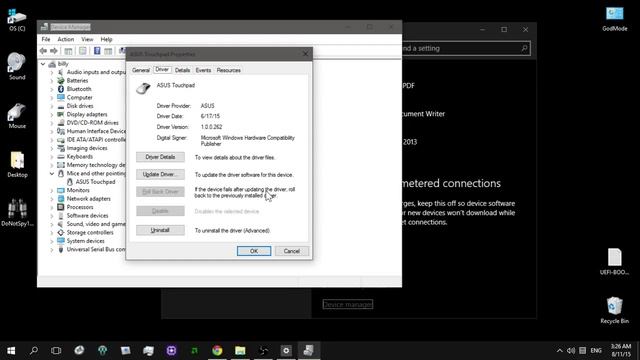The width and height of the screenshot is (640, 360).
Task: Open the Mouse desktop shortcut
Action: click(17, 116)
